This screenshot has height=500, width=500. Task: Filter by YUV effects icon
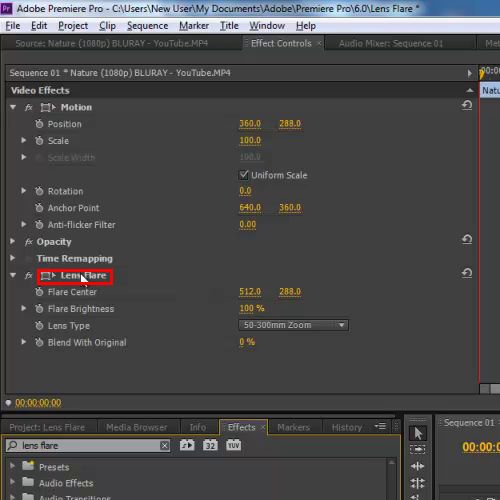[233, 445]
